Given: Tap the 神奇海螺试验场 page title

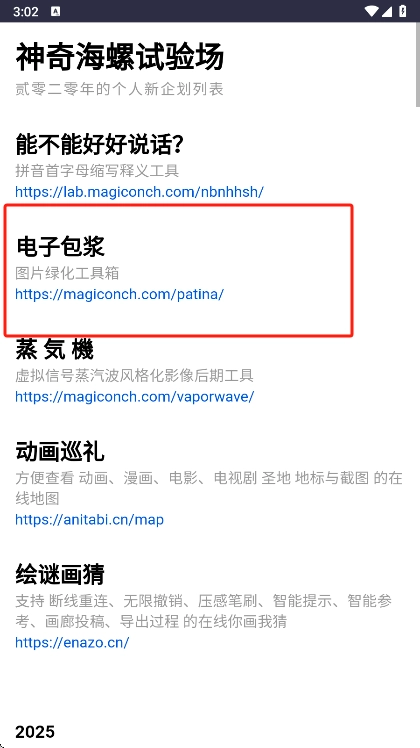Looking at the screenshot, I should [120, 58].
